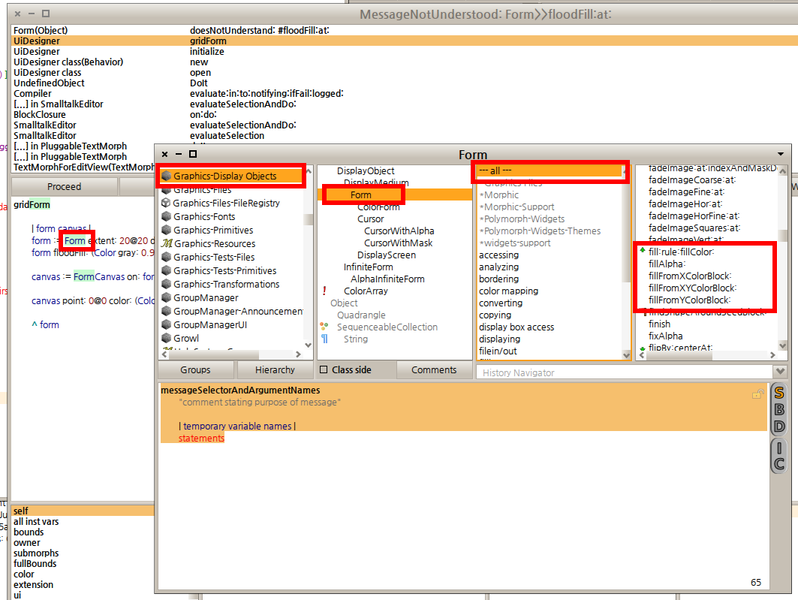This screenshot has height=600, width=798.
Task: Select the ColorForm class in hierarchy
Action: (x=378, y=207)
